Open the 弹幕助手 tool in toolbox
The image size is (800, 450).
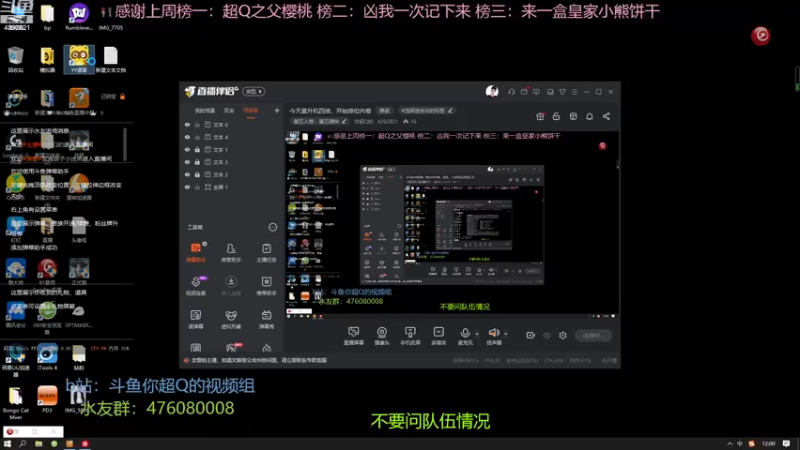pyautogui.click(x=196, y=253)
